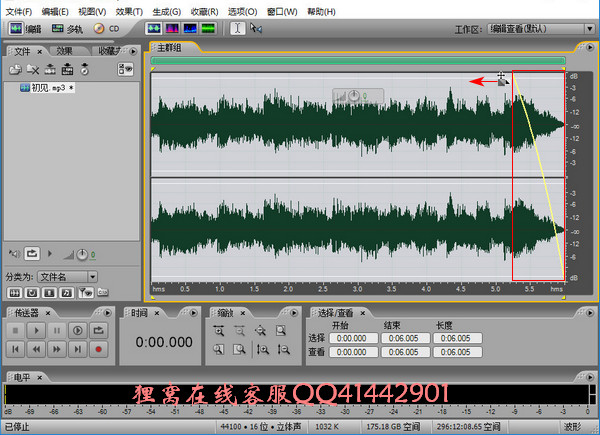Switch to the 效果 panel tab

click(x=64, y=51)
